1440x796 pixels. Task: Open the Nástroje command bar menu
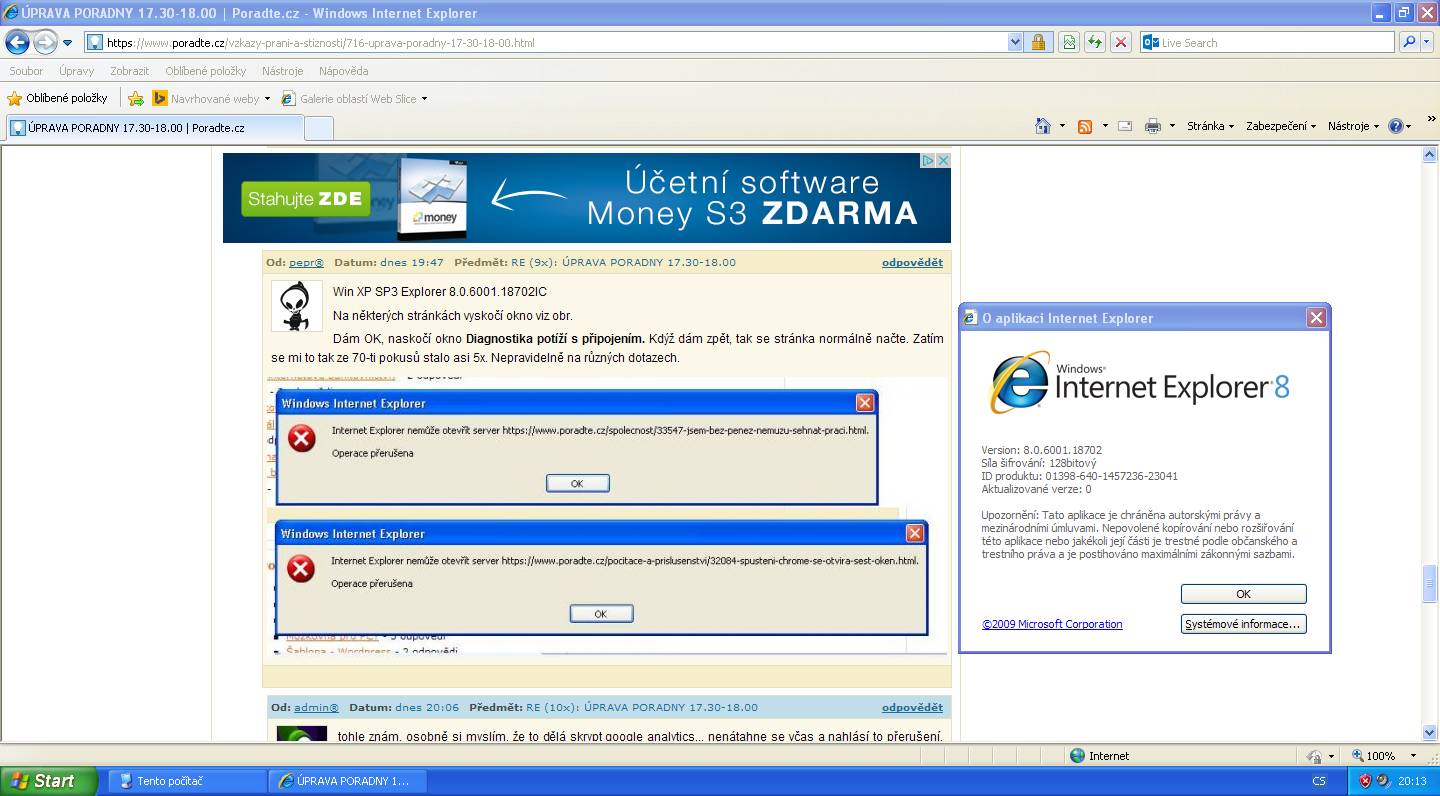point(1353,126)
